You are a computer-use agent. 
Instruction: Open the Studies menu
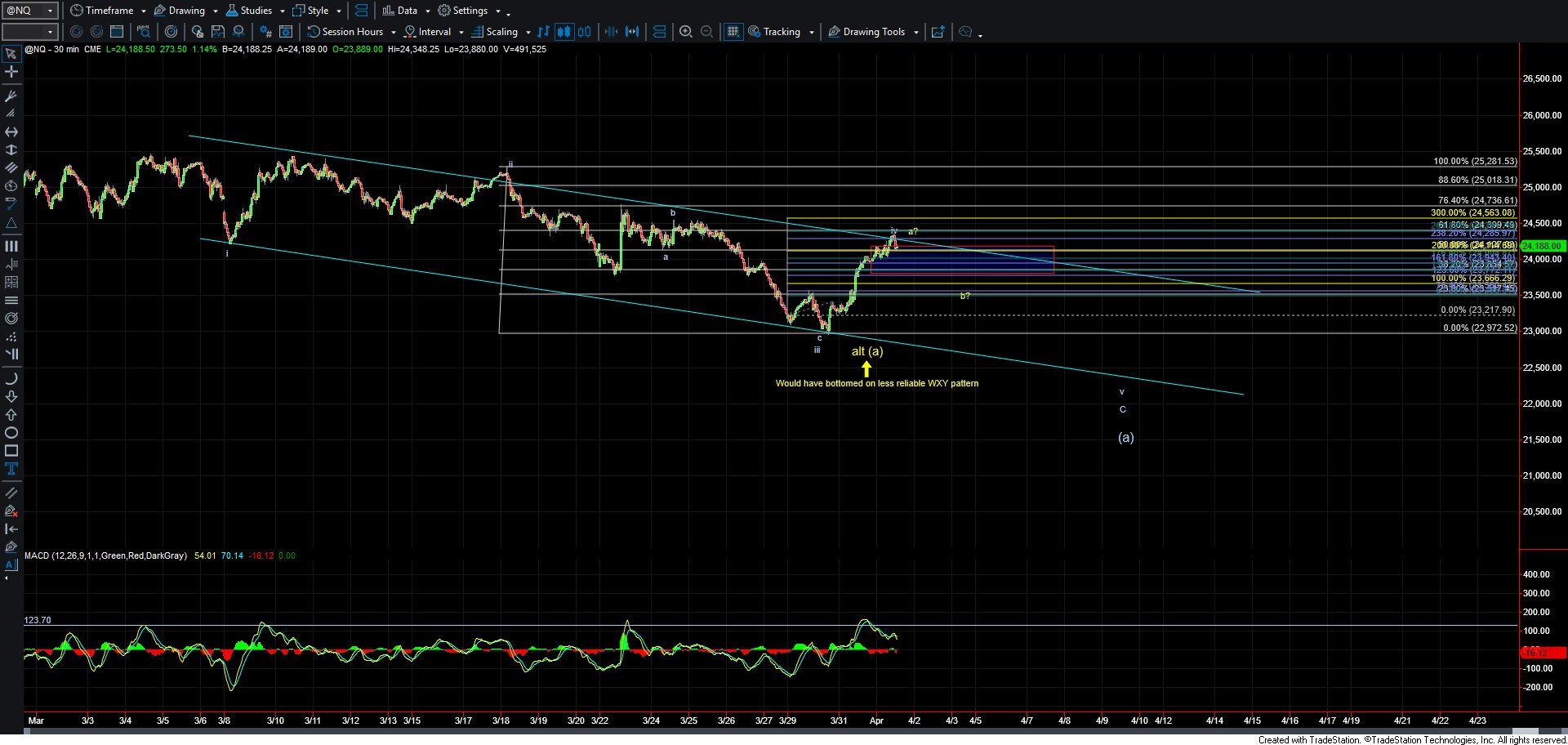[x=256, y=11]
